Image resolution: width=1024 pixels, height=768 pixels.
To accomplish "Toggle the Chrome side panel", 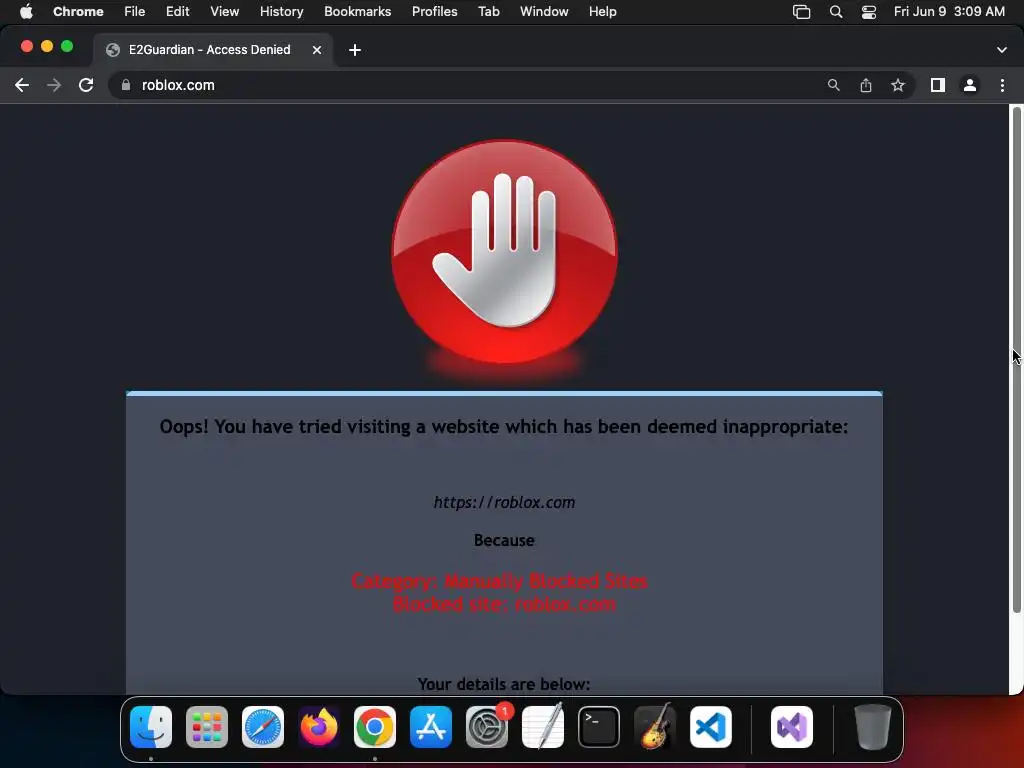I will tap(938, 85).
